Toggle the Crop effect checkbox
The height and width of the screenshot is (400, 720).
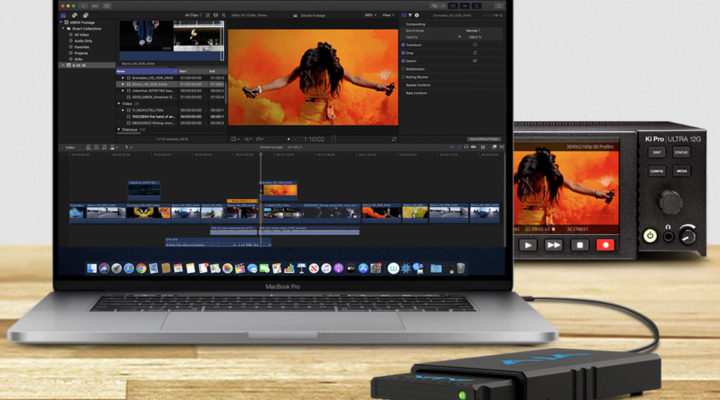[x=403, y=53]
